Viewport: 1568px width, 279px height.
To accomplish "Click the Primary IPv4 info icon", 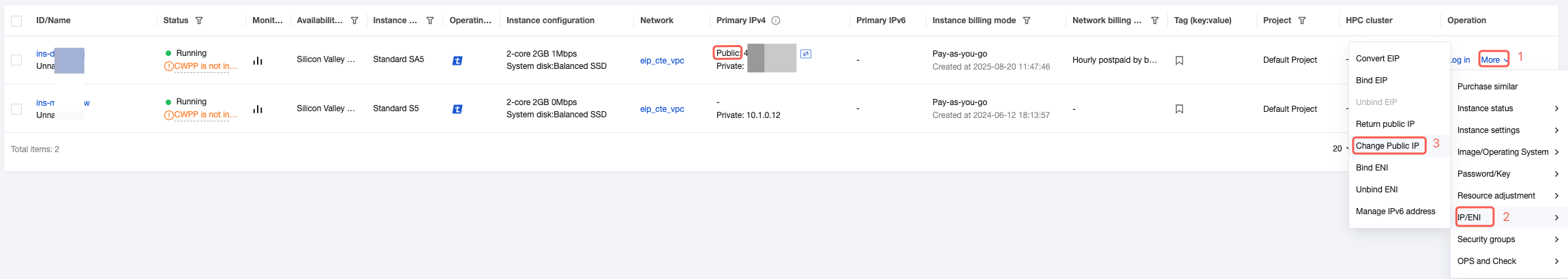I will [x=776, y=20].
